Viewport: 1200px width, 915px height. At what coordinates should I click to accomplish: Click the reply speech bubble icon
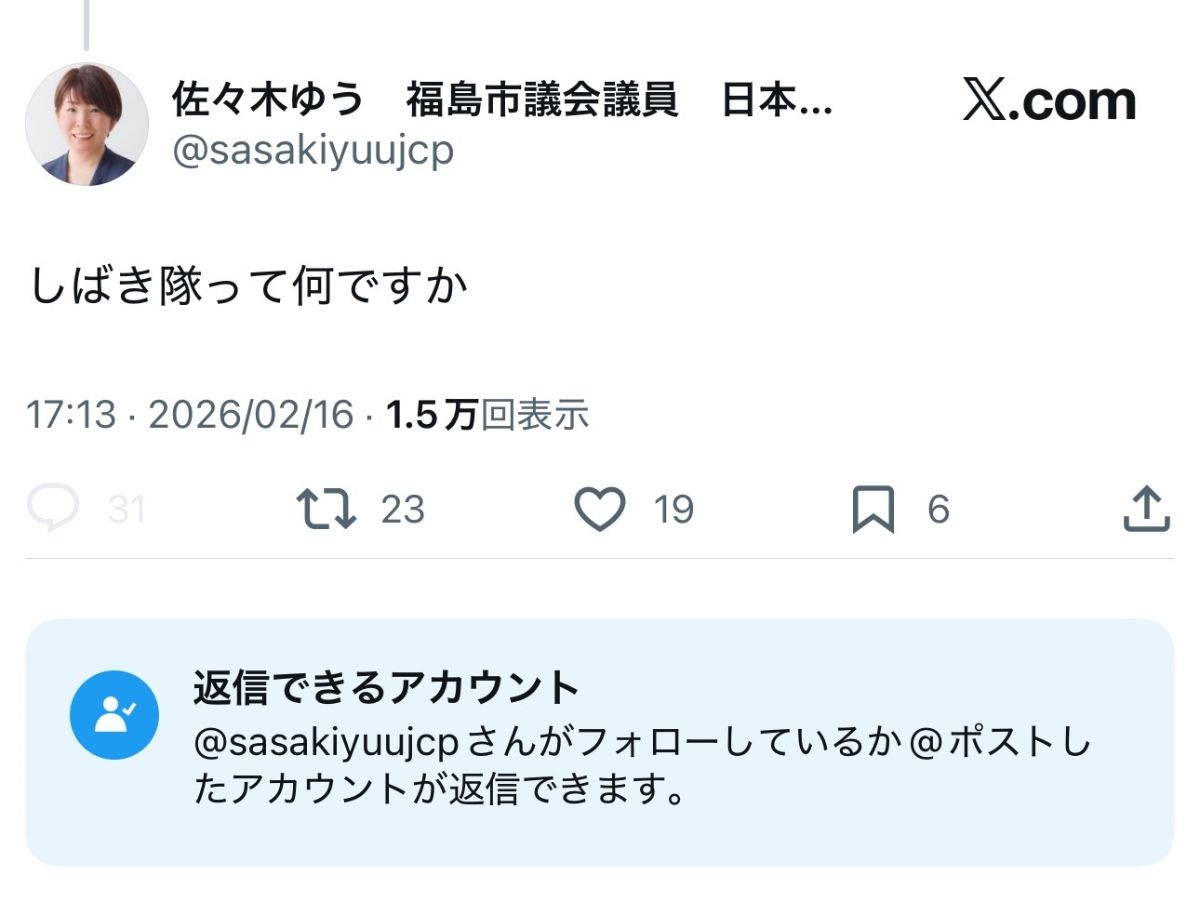[52, 510]
